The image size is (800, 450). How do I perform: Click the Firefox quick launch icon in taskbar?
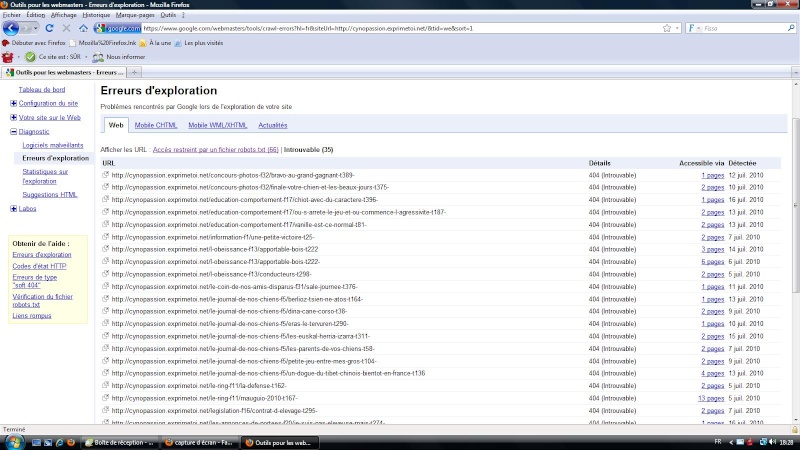pos(71,442)
